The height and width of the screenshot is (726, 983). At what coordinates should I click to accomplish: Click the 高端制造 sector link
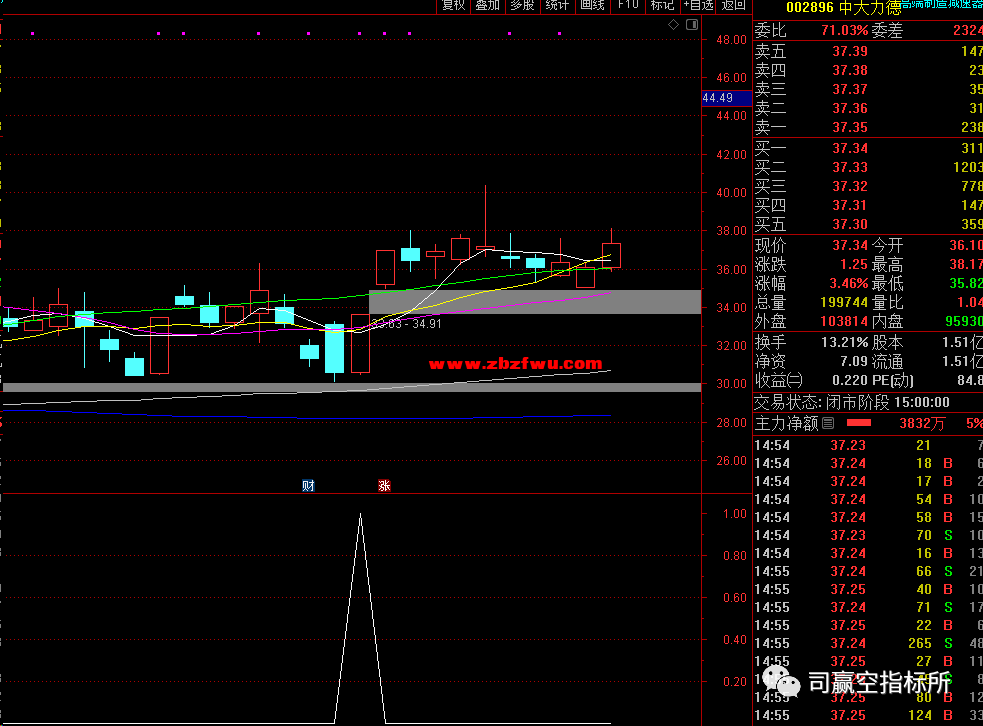(942, 4)
